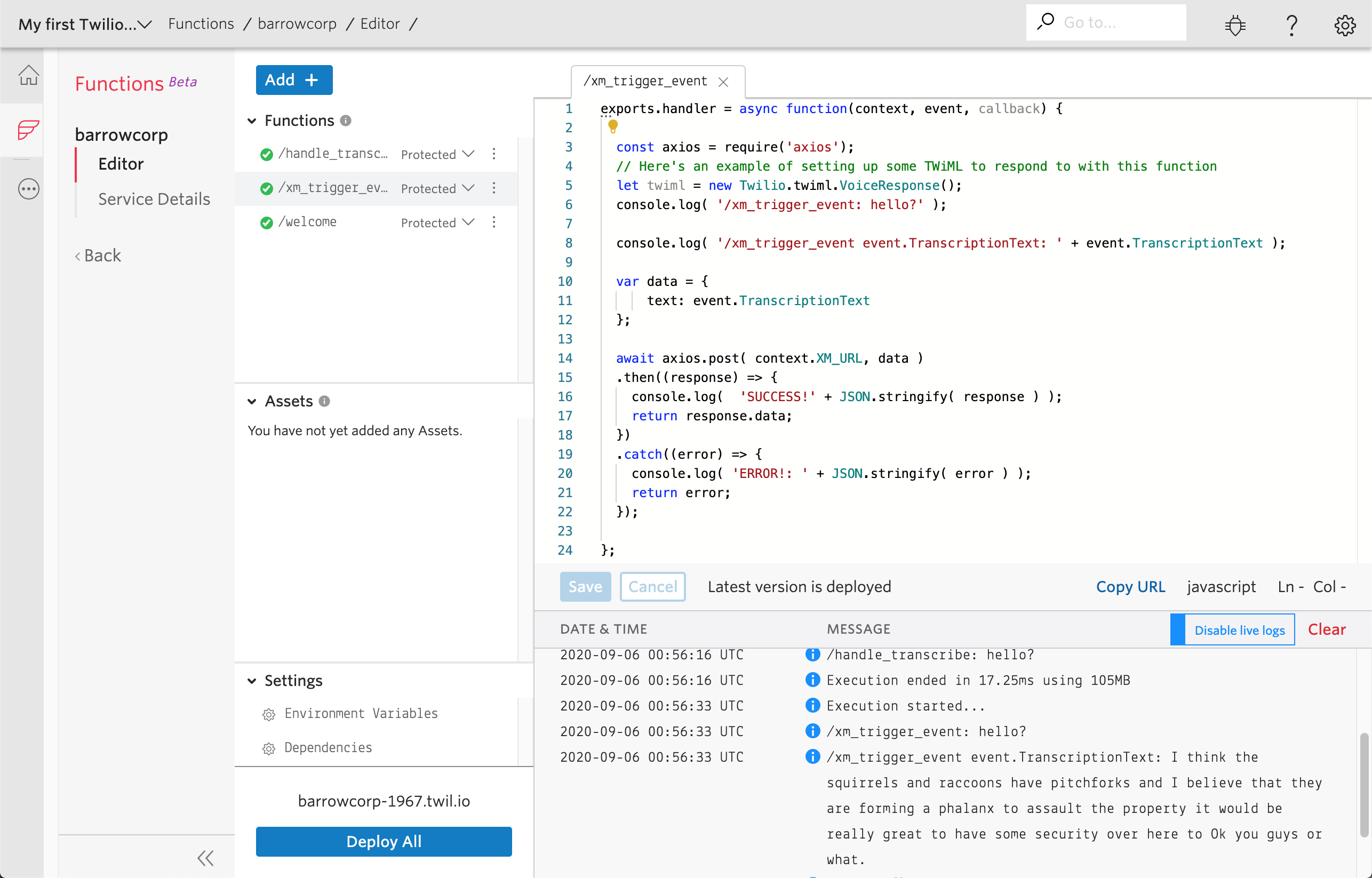Open the Functions product icon in sidebar
Image resolution: width=1372 pixels, height=878 pixels.
[28, 130]
